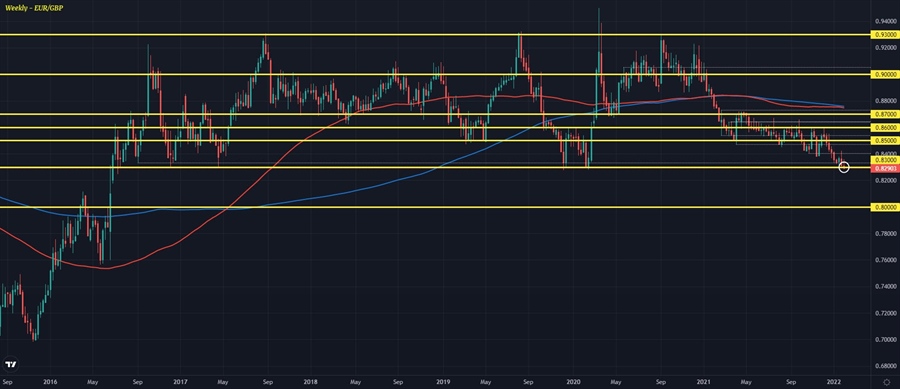Click the 2017 label on time axis
900x389 pixels.
coord(180,381)
